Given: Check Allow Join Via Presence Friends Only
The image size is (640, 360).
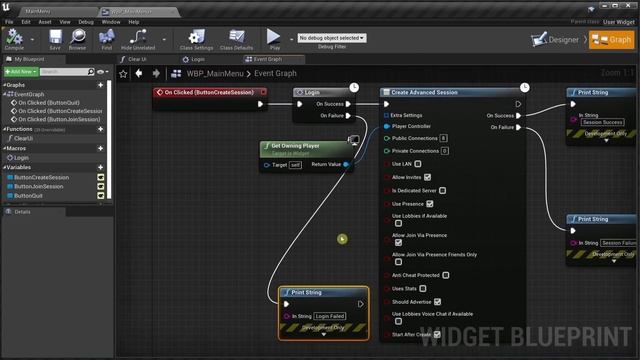Looking at the screenshot, I should pyautogui.click(x=398, y=262).
